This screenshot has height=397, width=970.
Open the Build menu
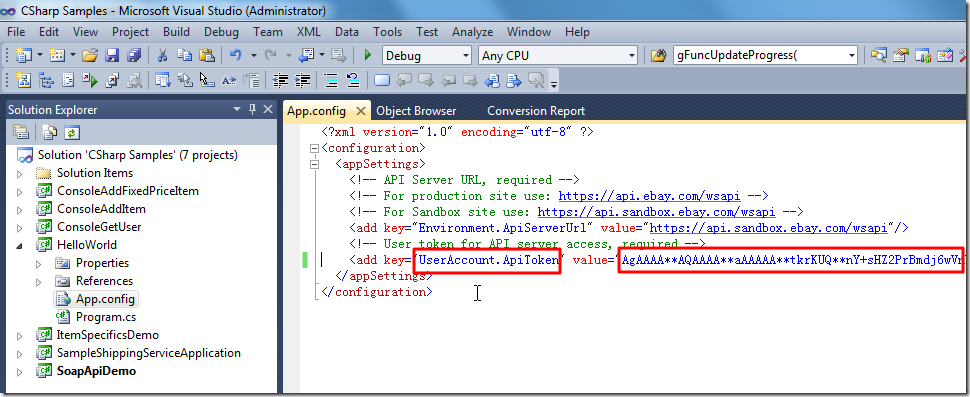[x=176, y=32]
